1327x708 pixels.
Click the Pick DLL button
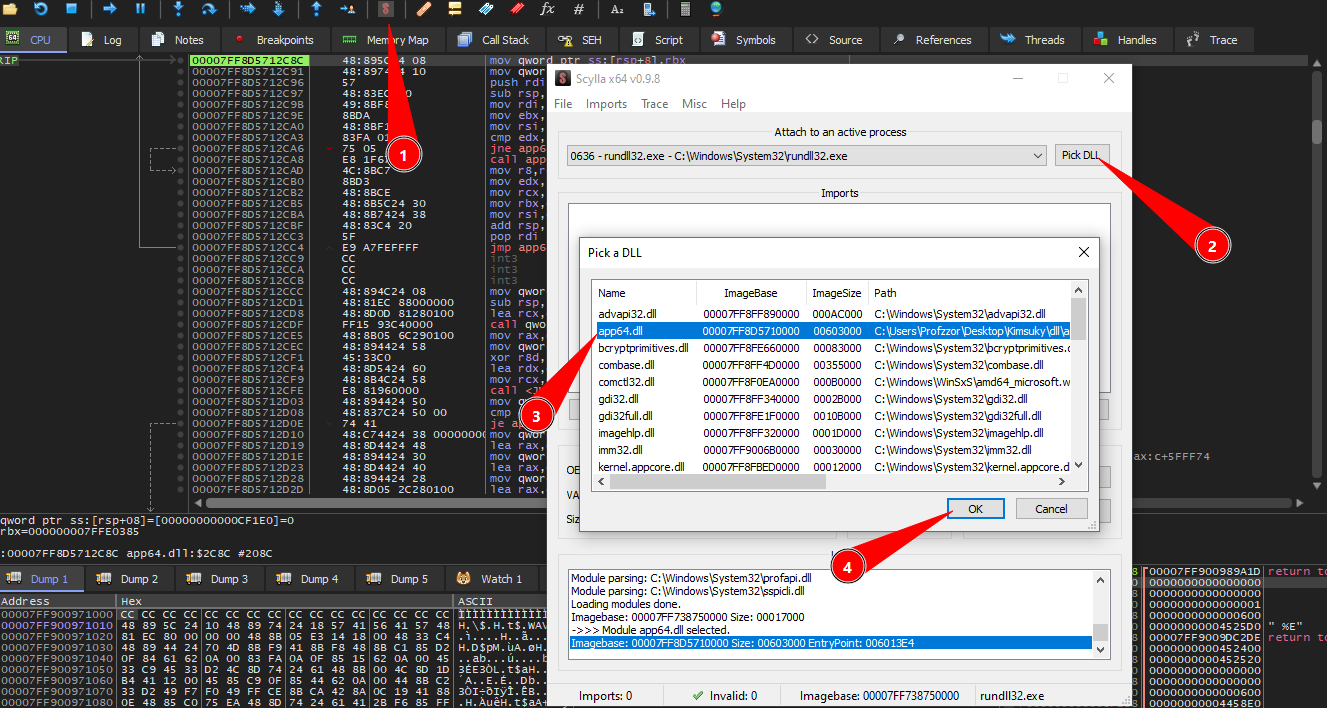1081,156
